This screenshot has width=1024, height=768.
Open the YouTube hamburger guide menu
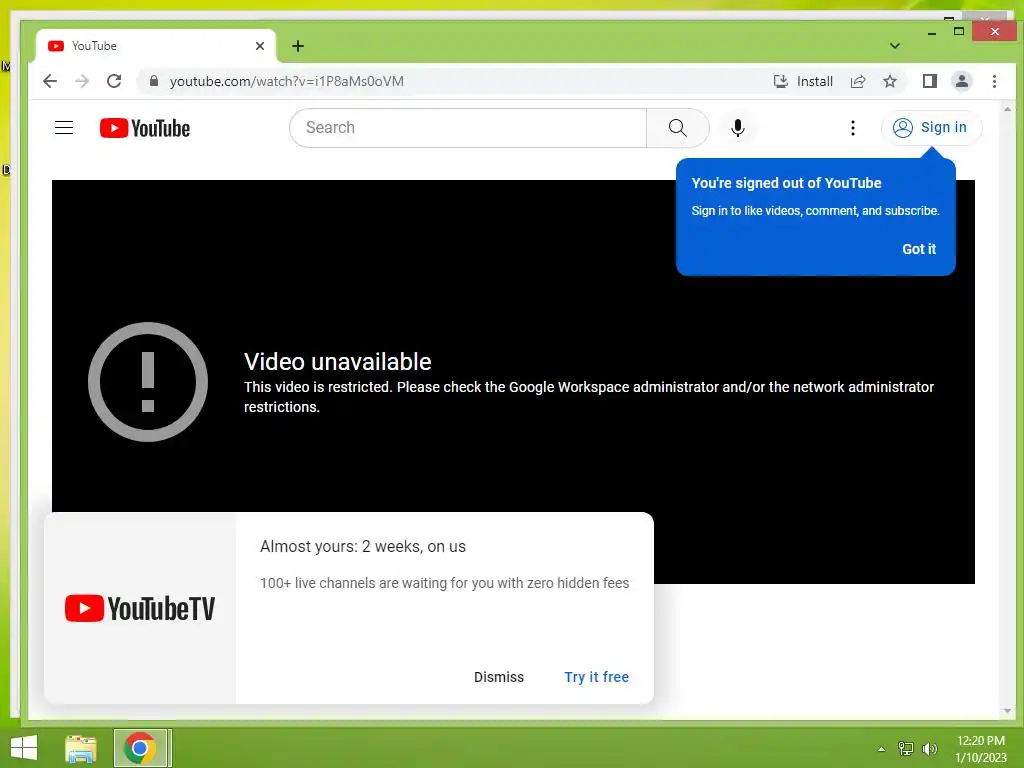coord(64,127)
